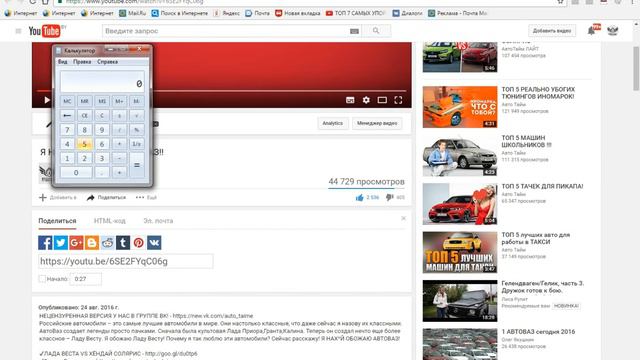The height and width of the screenshot is (360, 640).
Task: Share on Reddit icon
Action: (x=107, y=242)
